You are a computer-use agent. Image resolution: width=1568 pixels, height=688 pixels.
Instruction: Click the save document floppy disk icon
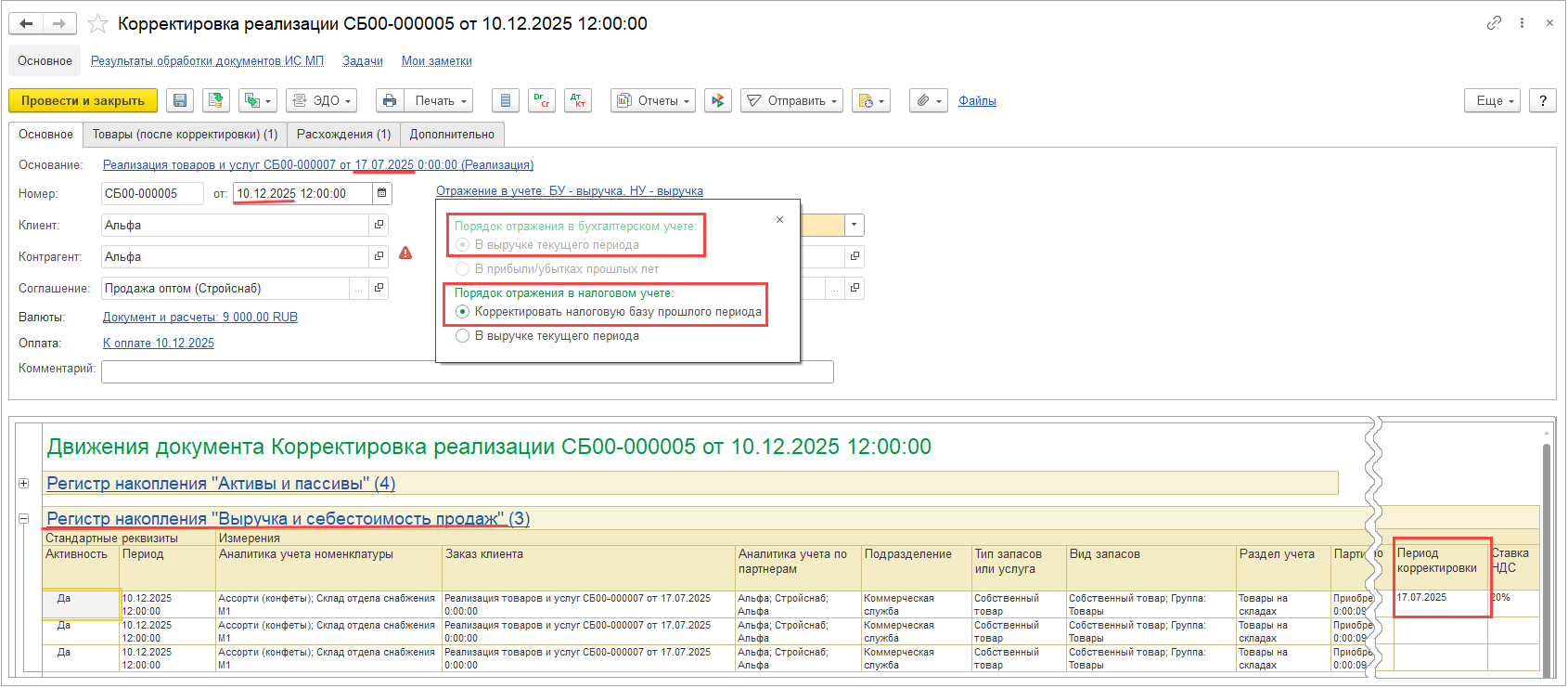(x=180, y=100)
